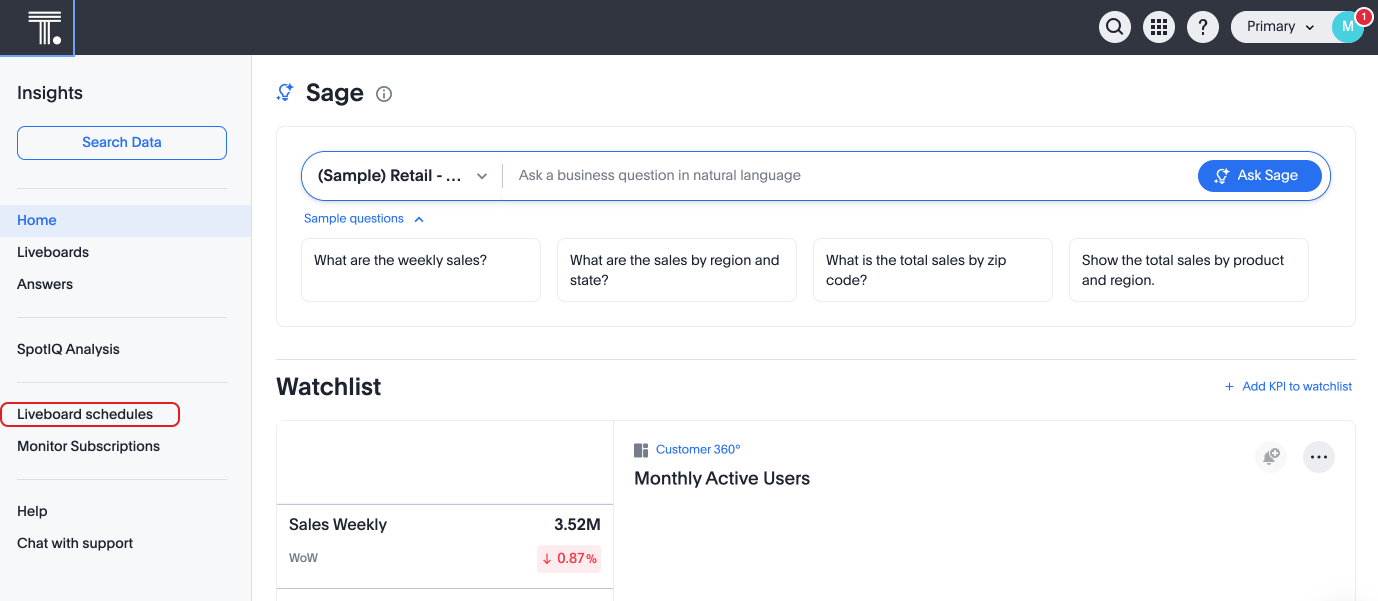Image resolution: width=1378 pixels, height=601 pixels.
Task: Open the three-dot more options menu
Action: coord(1319,457)
